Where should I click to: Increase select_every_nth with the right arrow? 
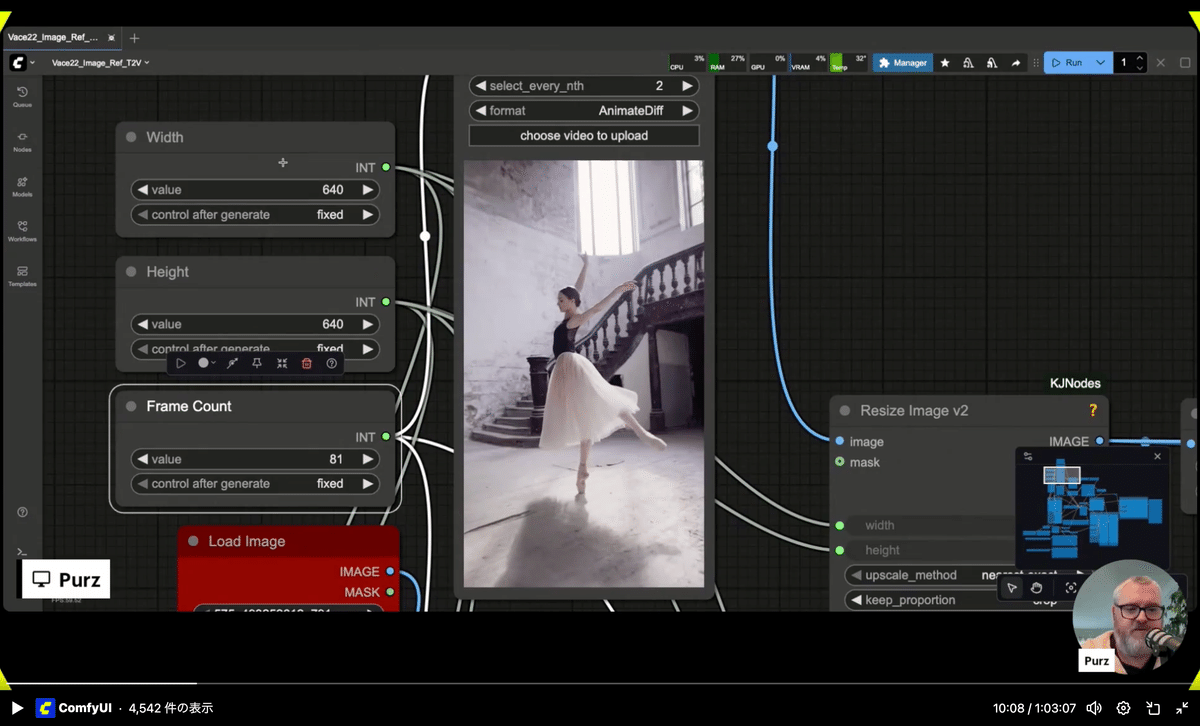[687, 86]
